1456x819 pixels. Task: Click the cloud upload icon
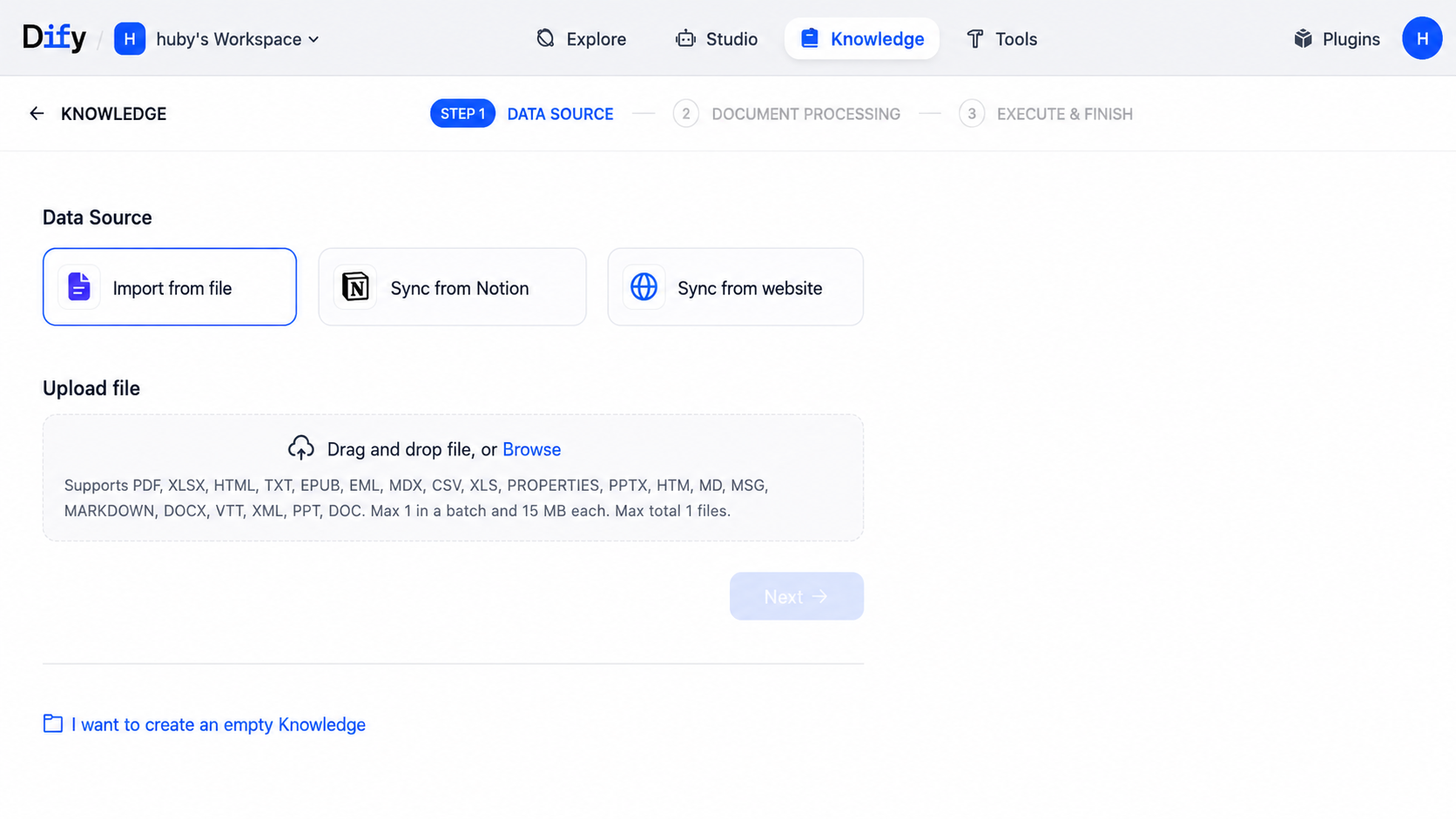point(301,448)
